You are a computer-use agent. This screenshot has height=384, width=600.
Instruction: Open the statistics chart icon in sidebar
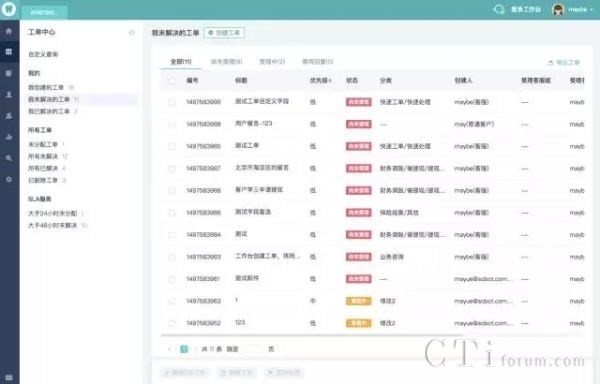pyautogui.click(x=9, y=137)
